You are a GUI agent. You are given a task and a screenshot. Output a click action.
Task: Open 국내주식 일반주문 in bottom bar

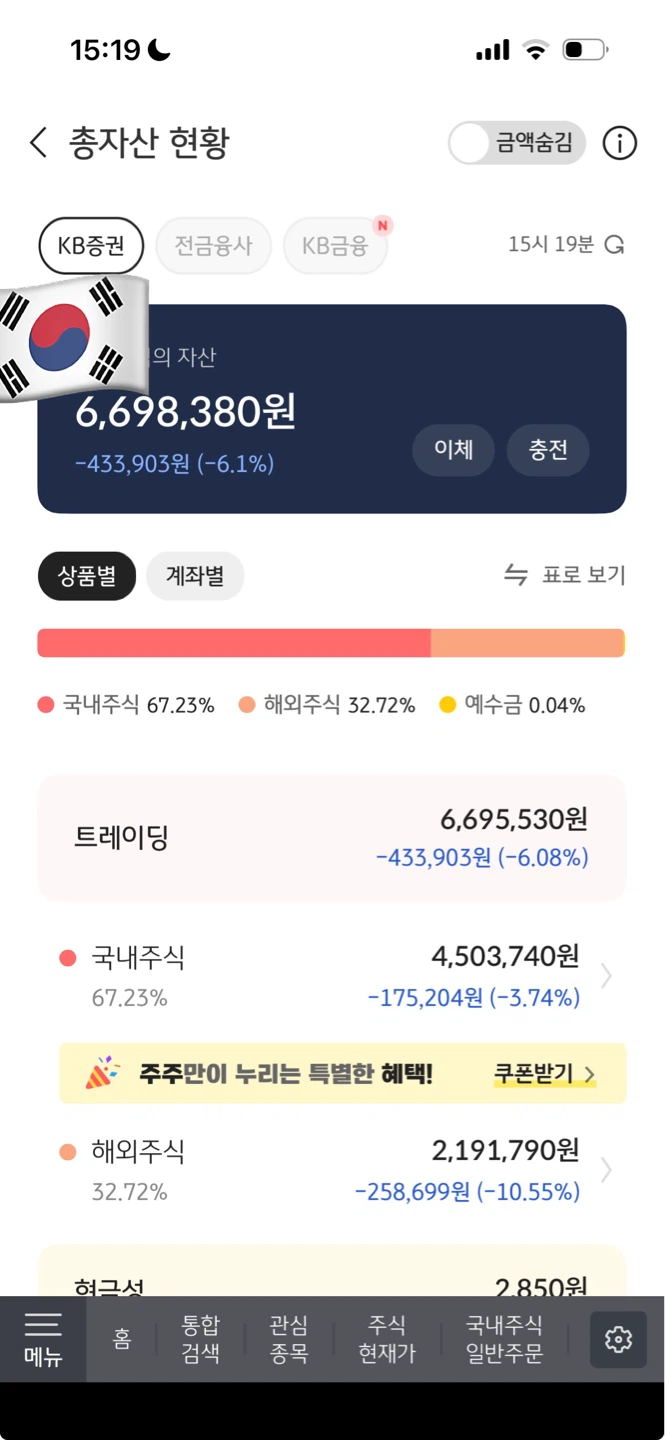[504, 1339]
